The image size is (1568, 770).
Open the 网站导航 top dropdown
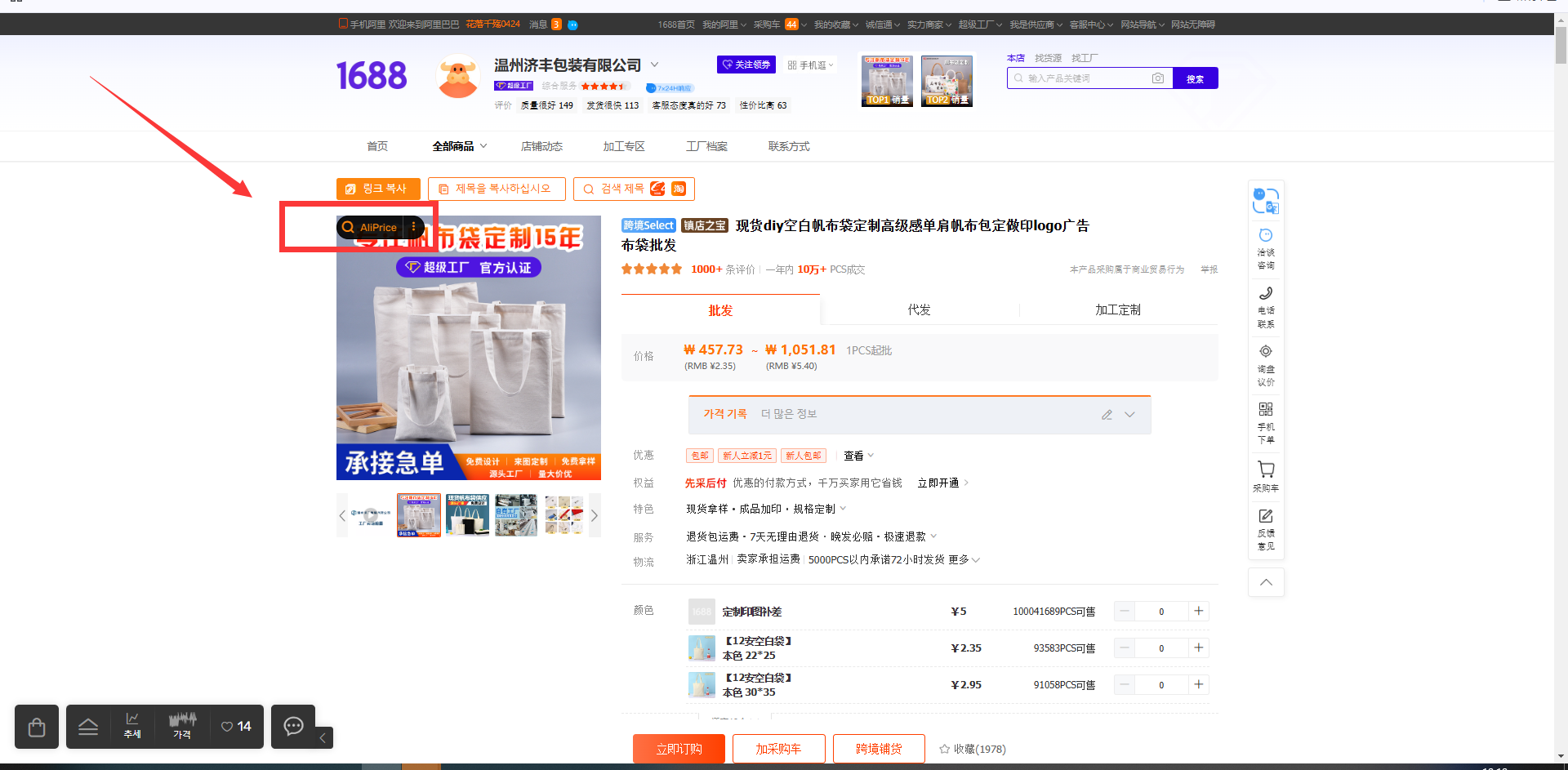click(1143, 24)
